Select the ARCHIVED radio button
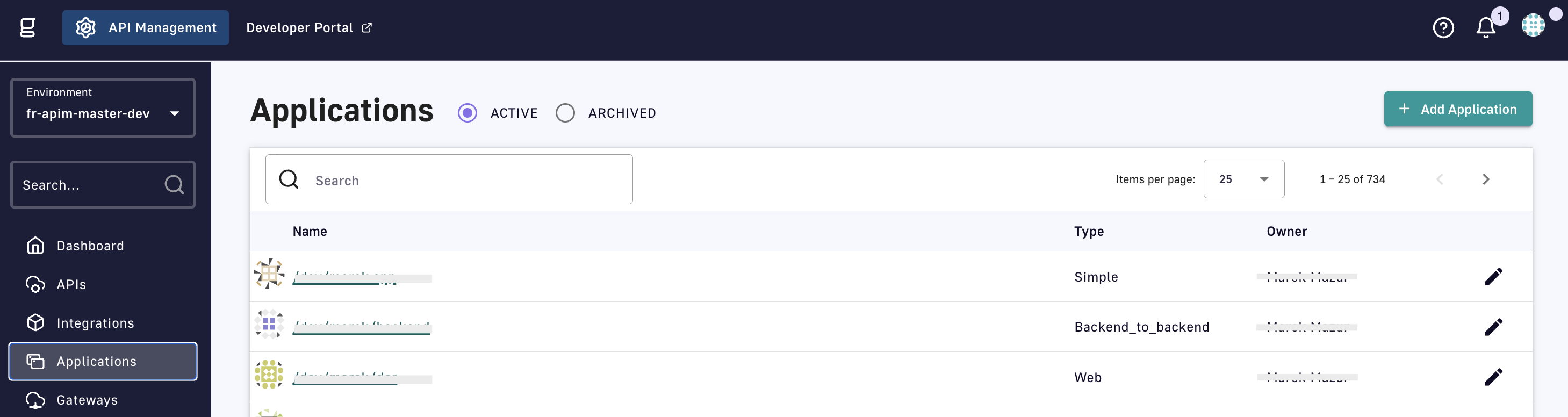The image size is (1568, 417). (565, 113)
